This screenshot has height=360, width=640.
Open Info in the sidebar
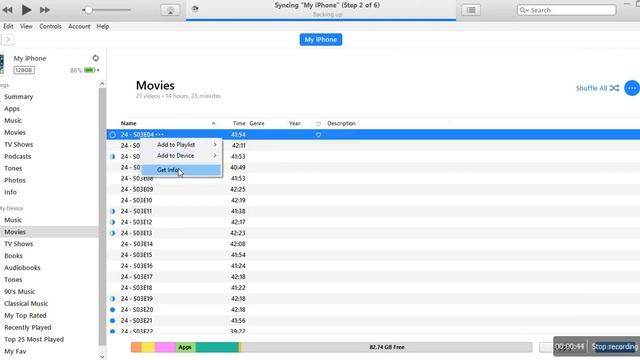(x=10, y=192)
